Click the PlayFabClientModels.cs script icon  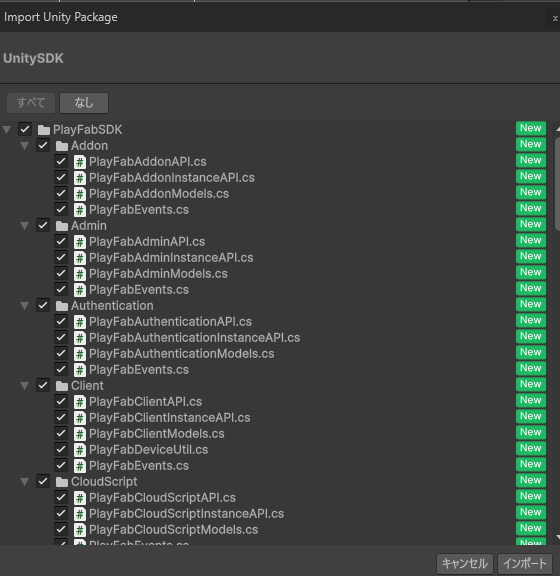80,434
